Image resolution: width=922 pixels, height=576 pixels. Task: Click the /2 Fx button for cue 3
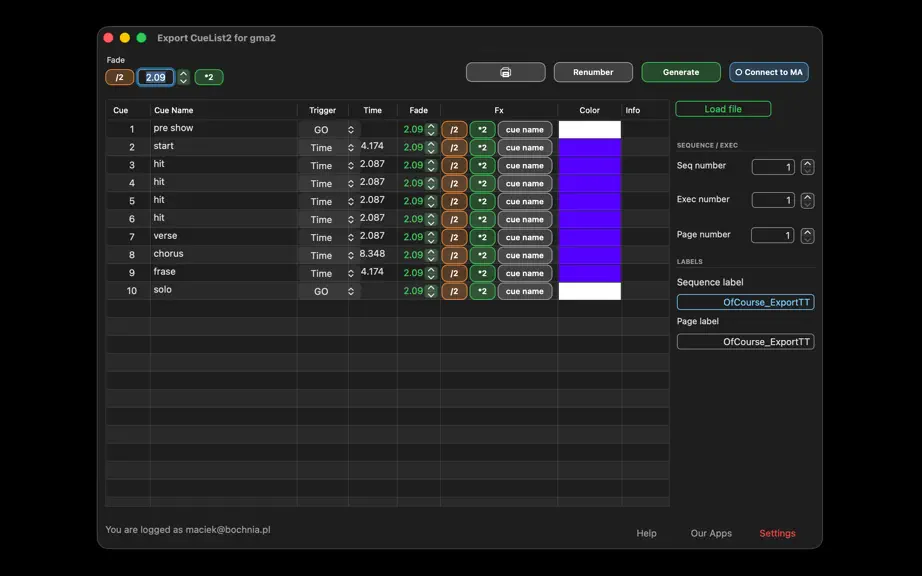[x=454, y=166]
